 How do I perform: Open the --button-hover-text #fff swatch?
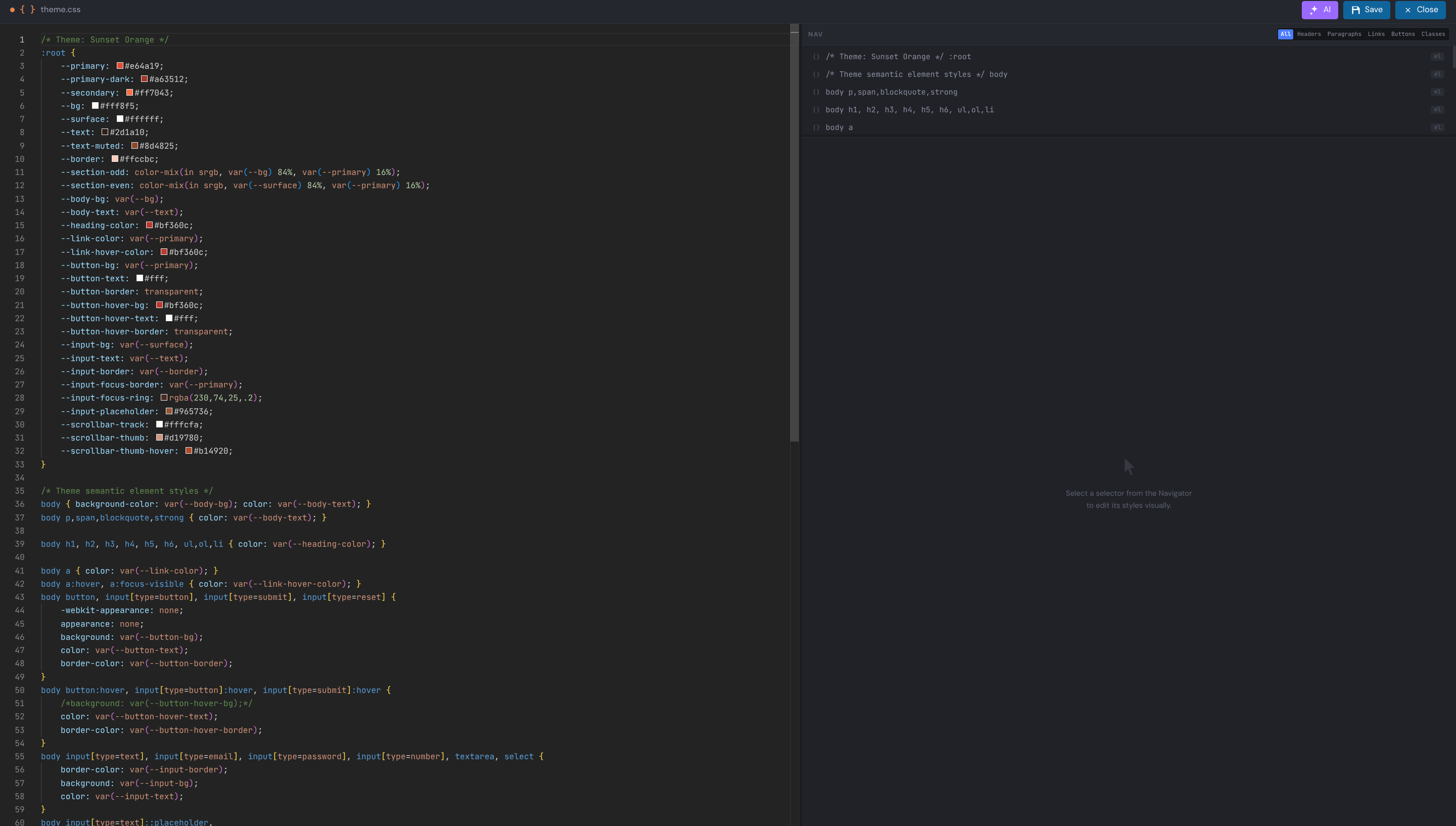[x=169, y=318]
